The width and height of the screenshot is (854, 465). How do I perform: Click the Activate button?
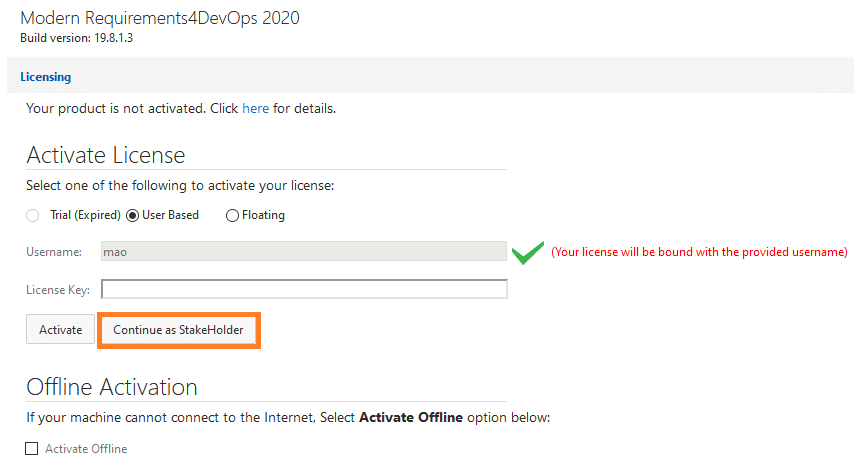point(60,329)
